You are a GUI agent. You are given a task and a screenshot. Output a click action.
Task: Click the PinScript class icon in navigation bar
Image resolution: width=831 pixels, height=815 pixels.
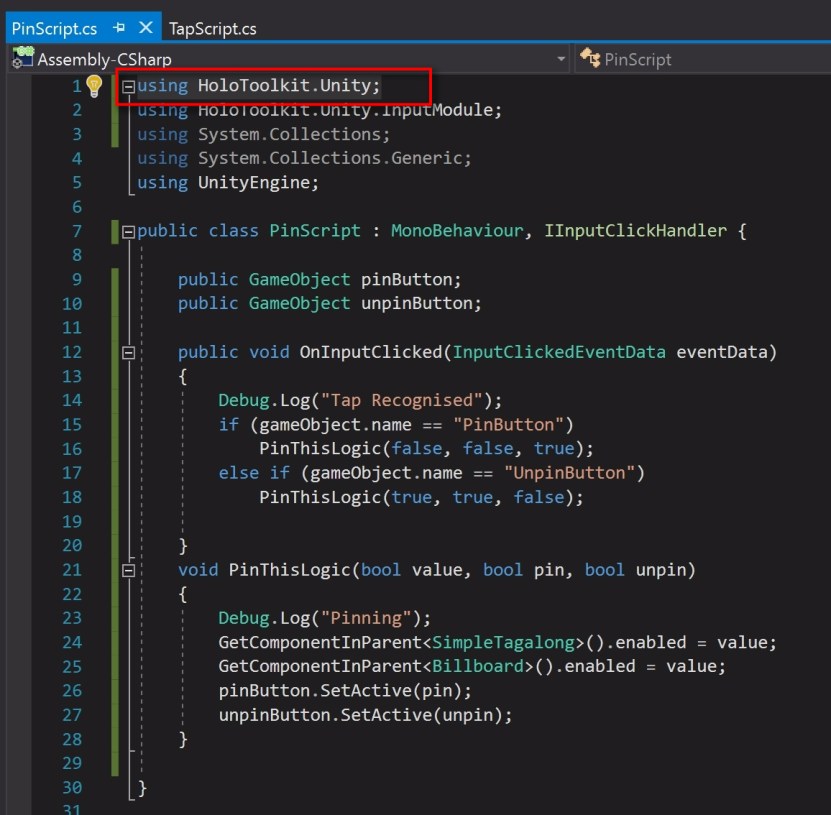589,58
